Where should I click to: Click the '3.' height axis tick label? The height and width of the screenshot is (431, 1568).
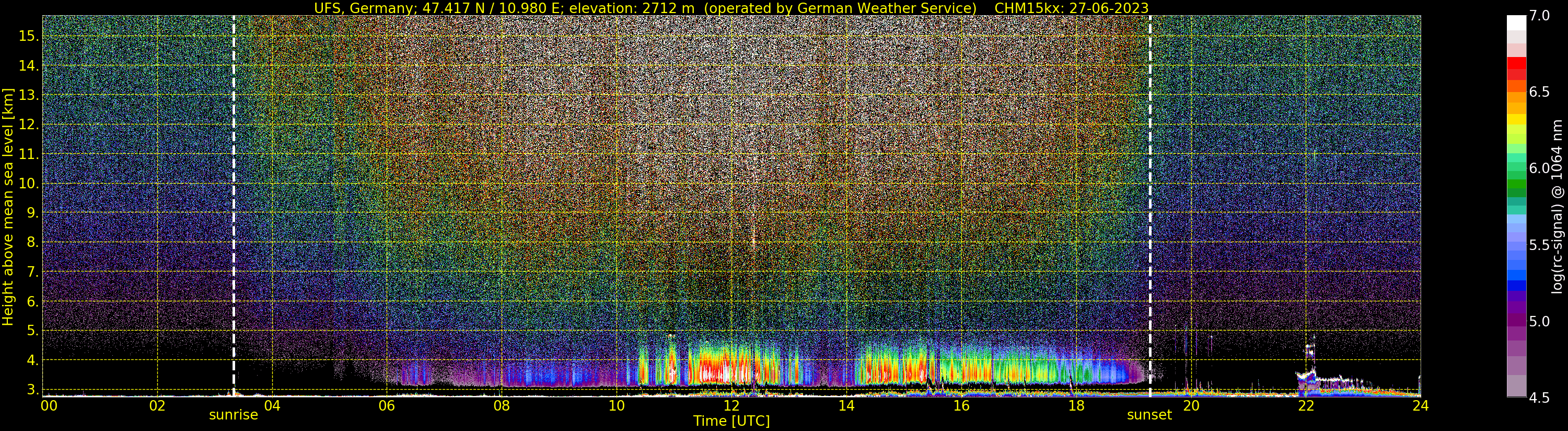coord(33,389)
